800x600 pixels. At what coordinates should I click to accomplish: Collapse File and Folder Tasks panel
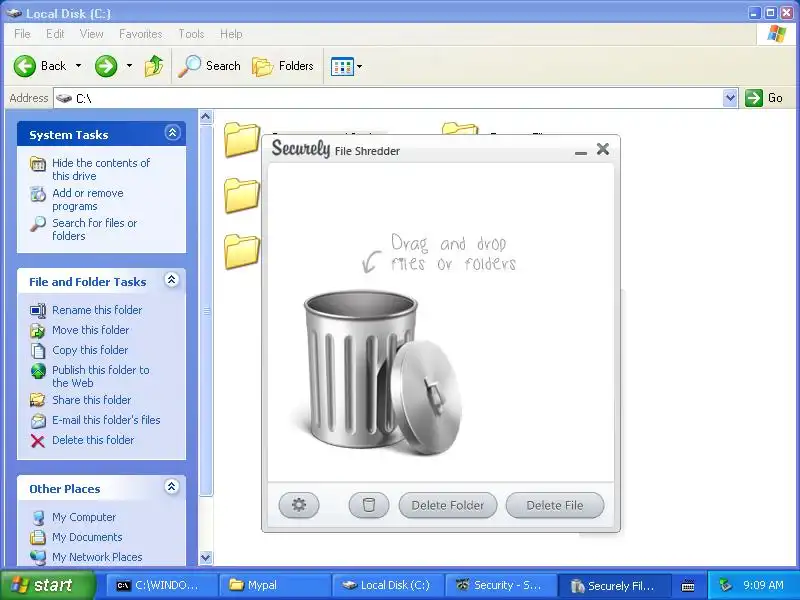[171, 280]
